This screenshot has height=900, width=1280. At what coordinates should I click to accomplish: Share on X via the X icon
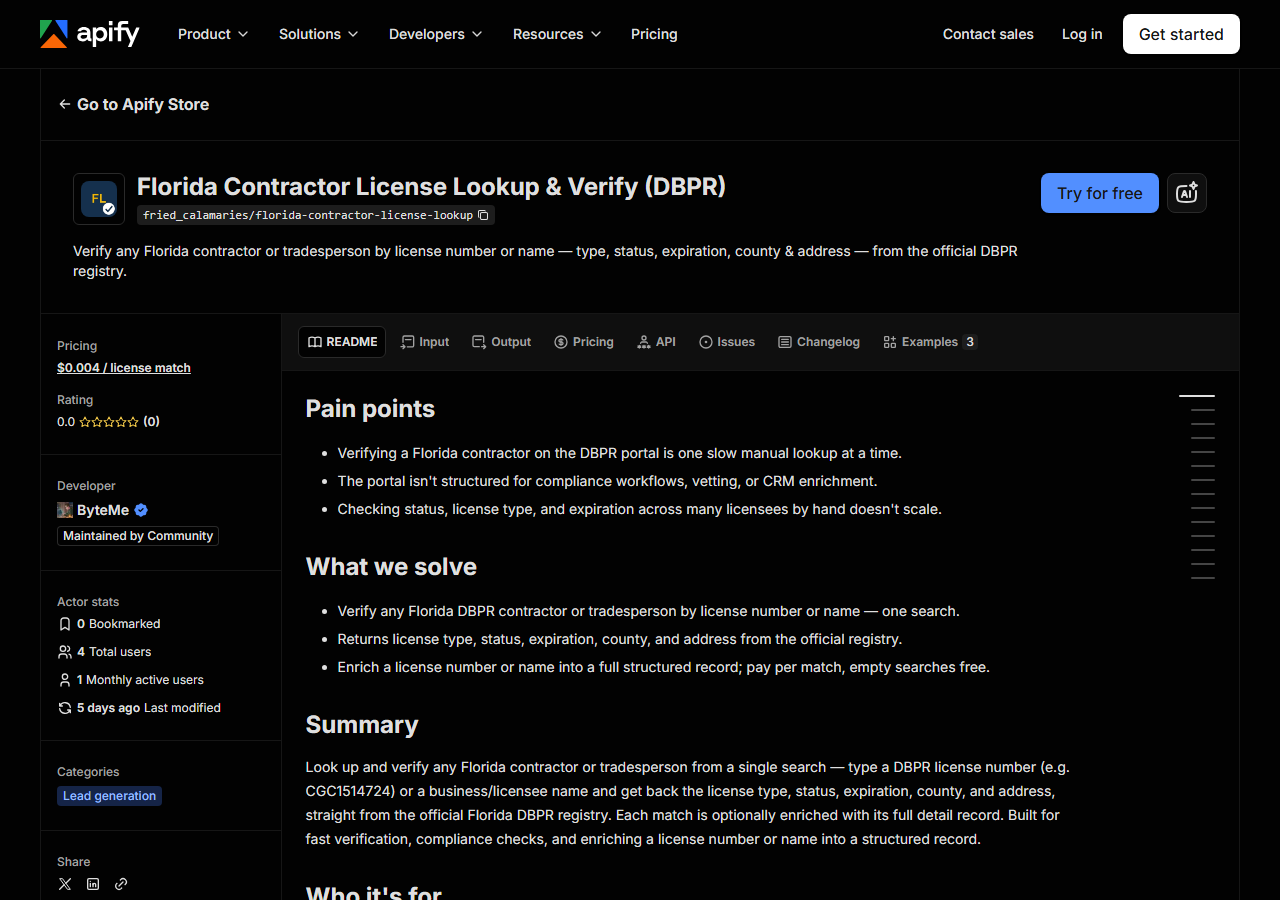[65, 884]
